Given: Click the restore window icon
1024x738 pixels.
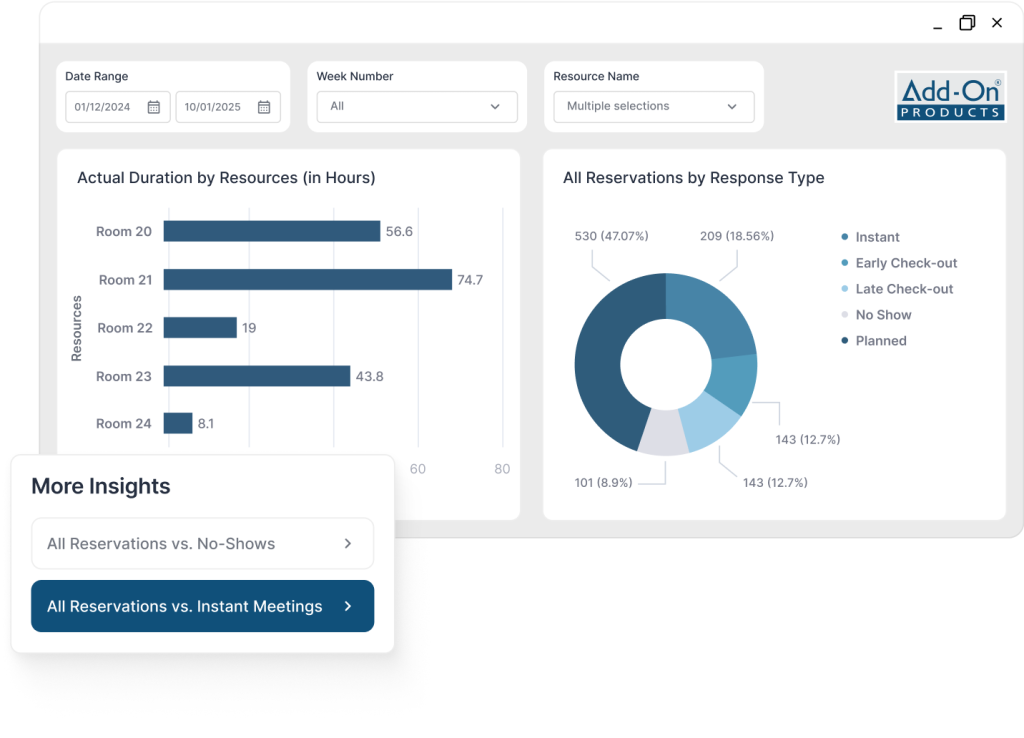Looking at the screenshot, I should (x=967, y=22).
